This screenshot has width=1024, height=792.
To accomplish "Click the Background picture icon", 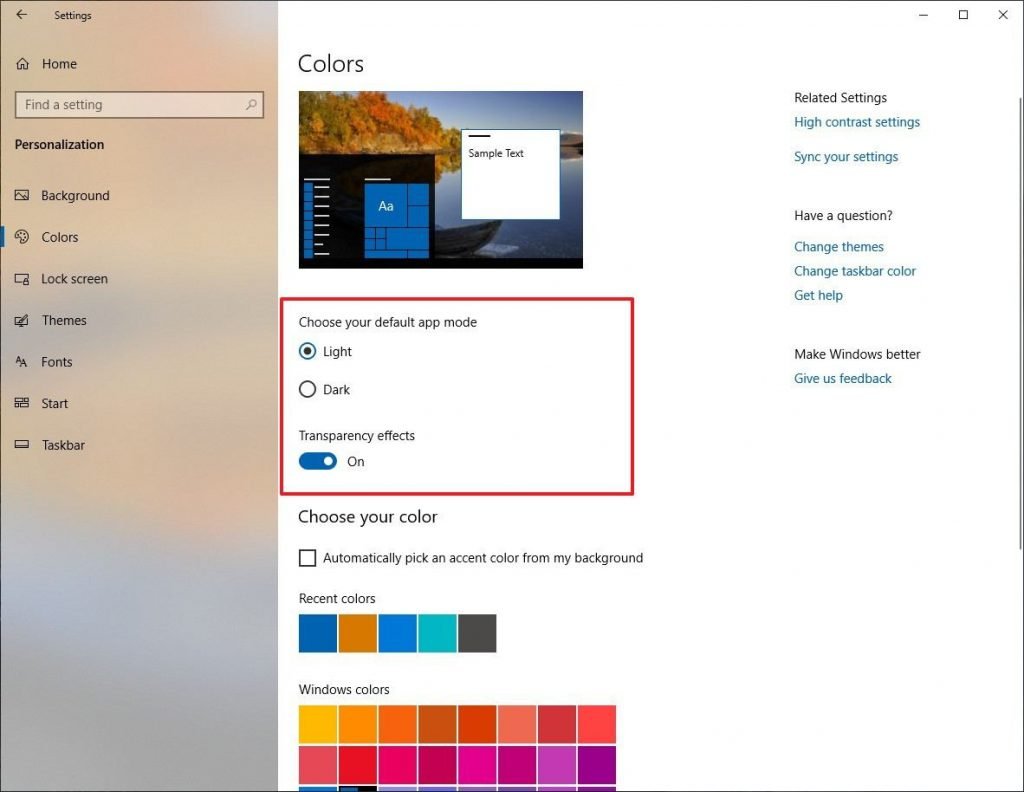I will (x=22, y=196).
